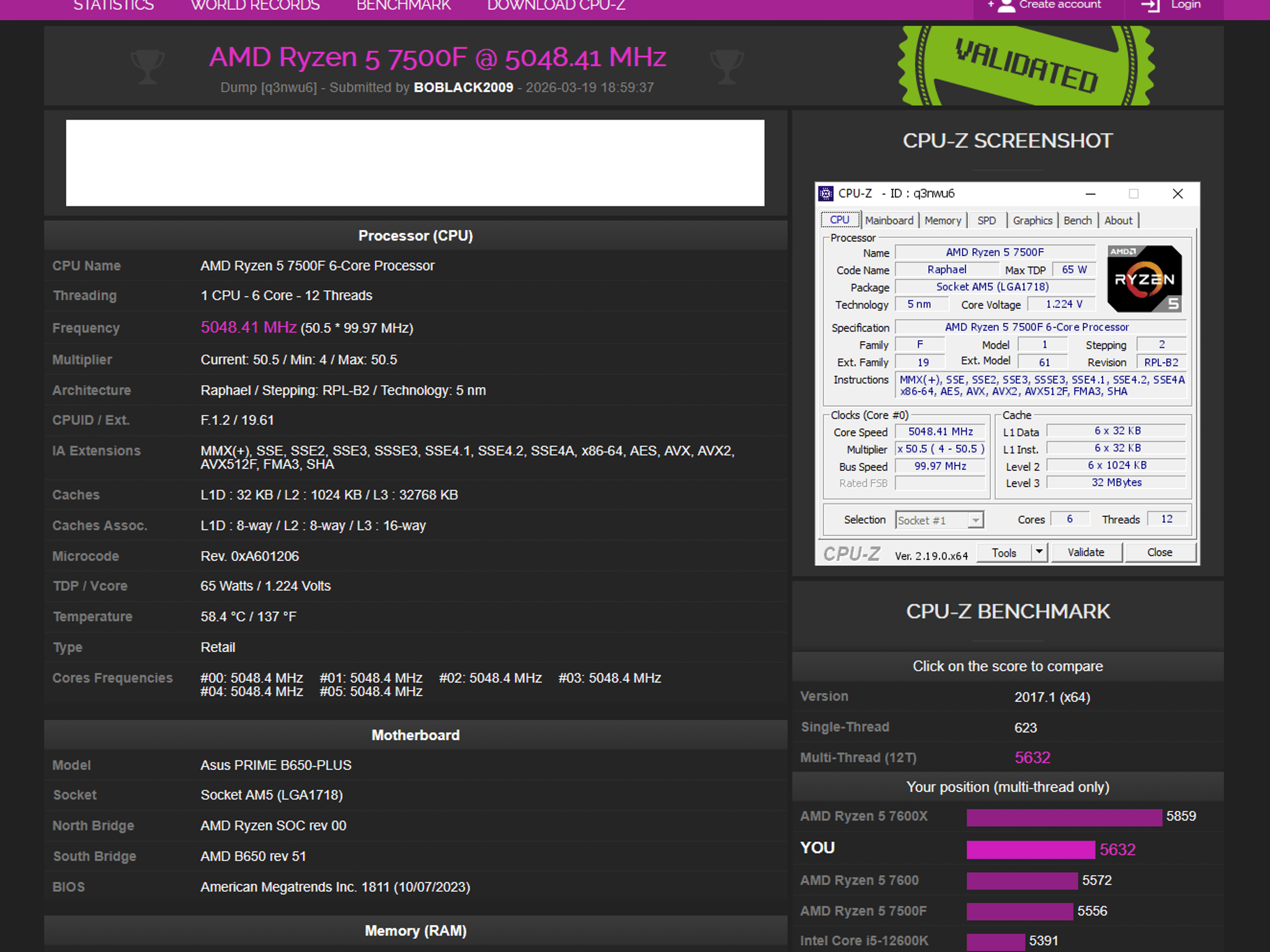This screenshot has width=1270, height=952.
Task: Click the Create account link
Action: point(1060,5)
